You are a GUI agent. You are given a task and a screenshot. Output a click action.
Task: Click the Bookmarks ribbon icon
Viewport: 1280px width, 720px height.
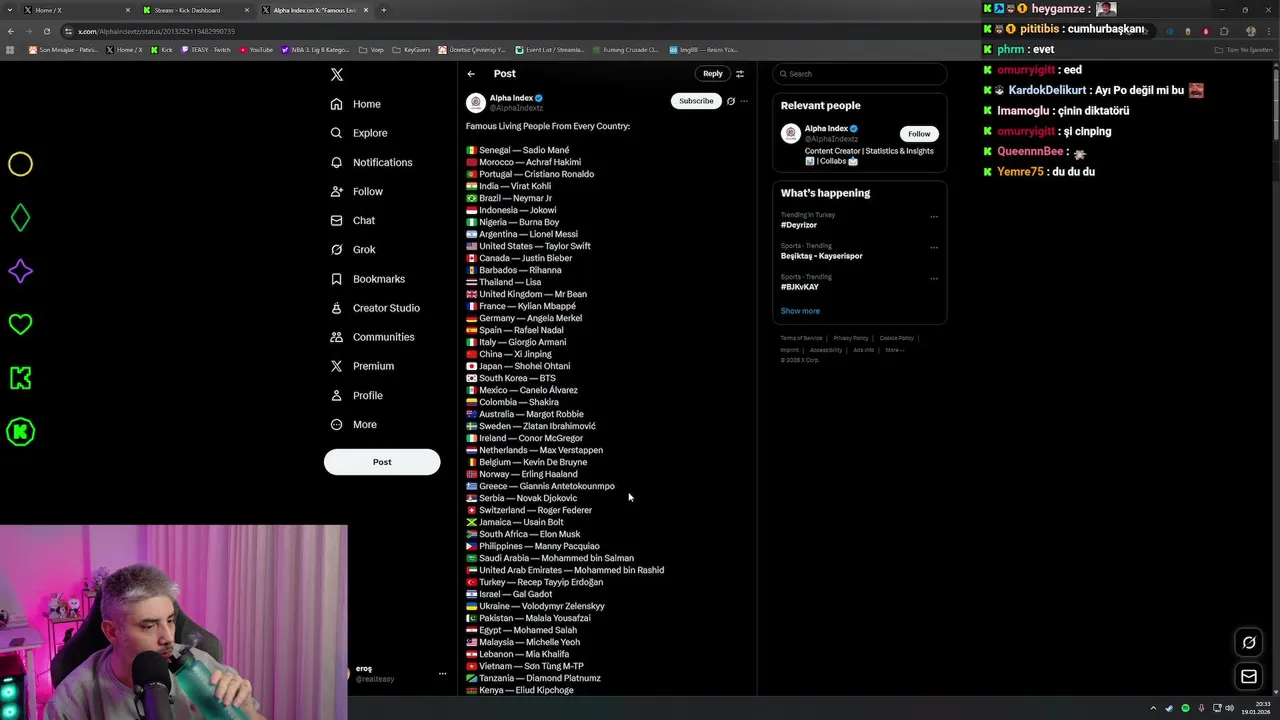336,279
